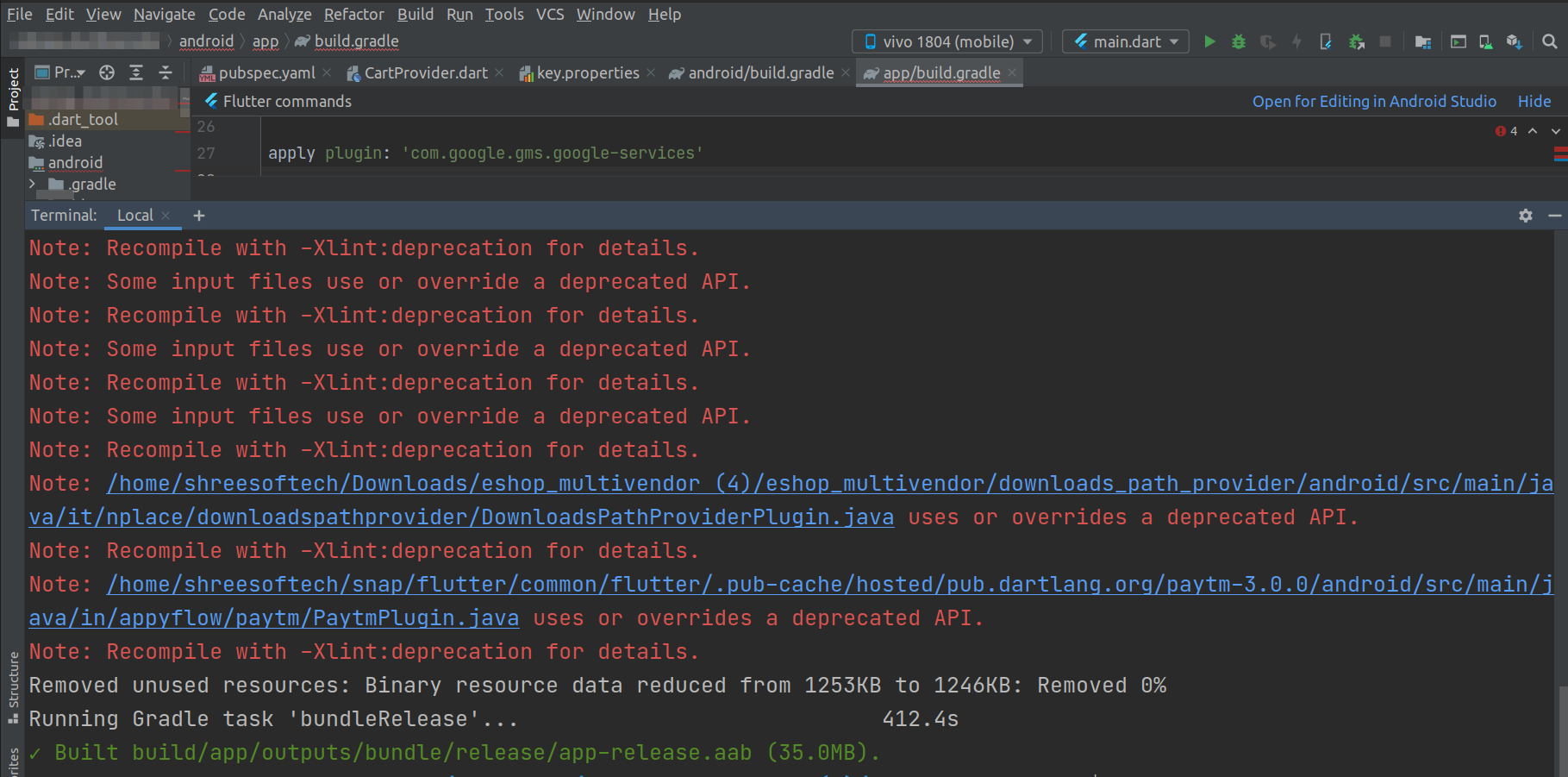Click Open for Editing in Android Studio
Screen dimensions: 1568x777
[1374, 101]
